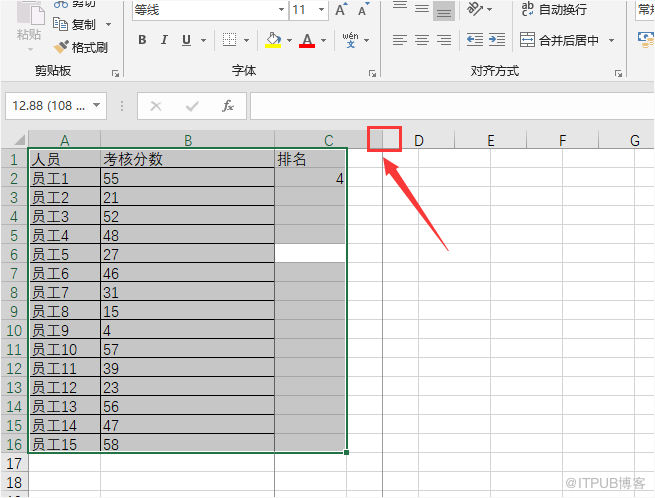Click cell 员工5

click(65, 254)
